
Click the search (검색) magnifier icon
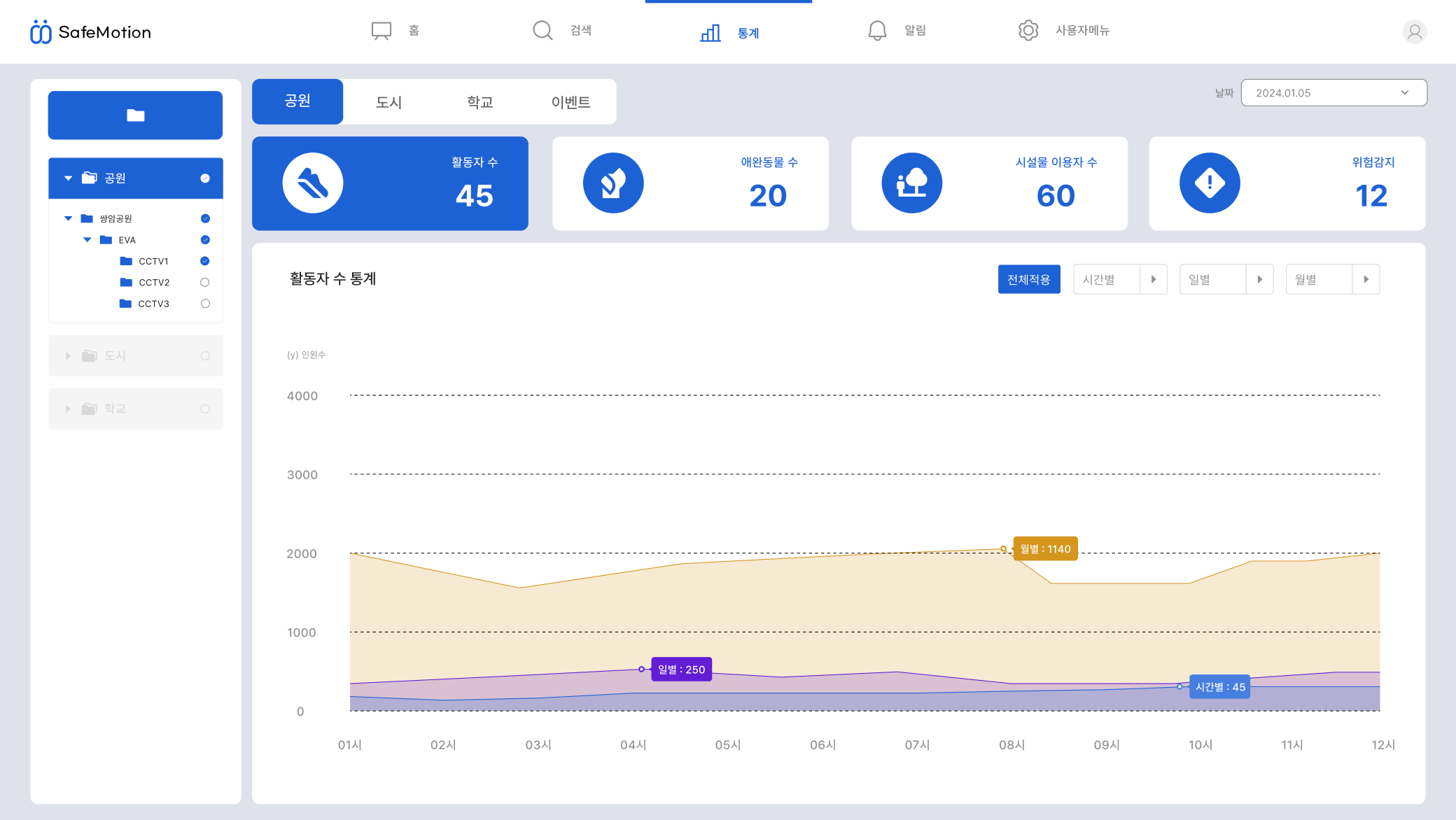tap(542, 30)
